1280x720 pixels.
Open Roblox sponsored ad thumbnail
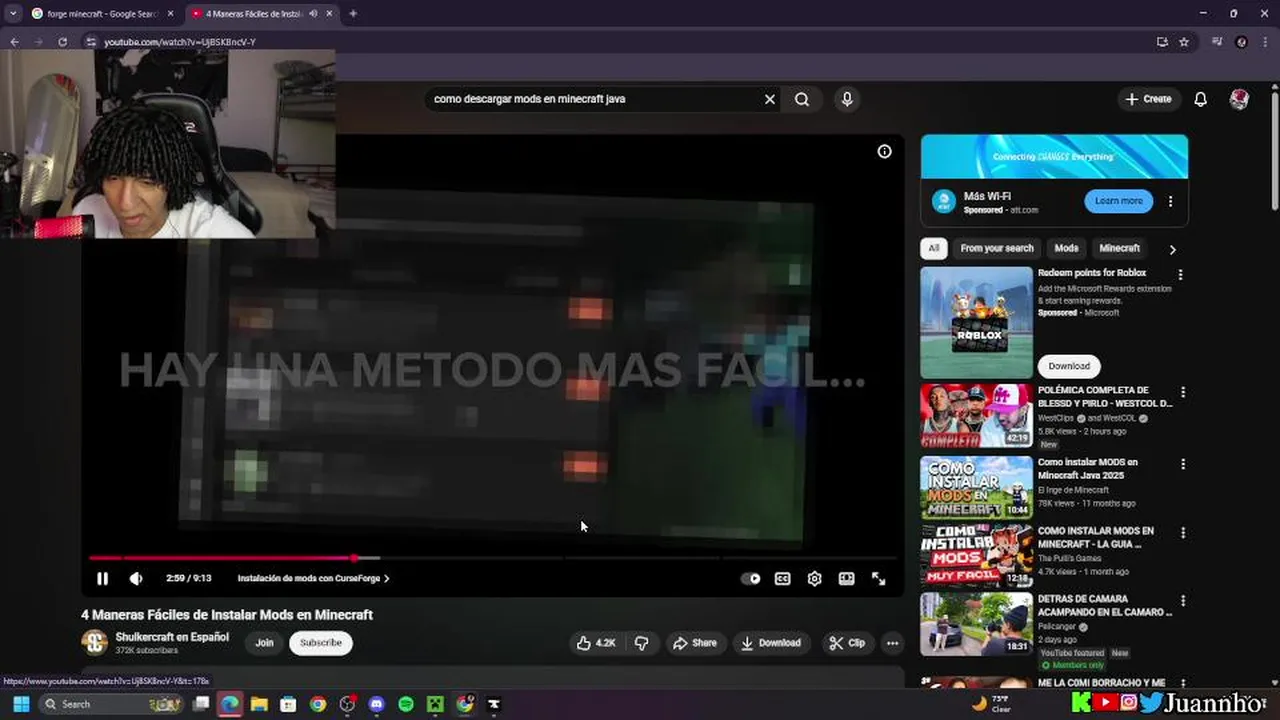pos(976,322)
